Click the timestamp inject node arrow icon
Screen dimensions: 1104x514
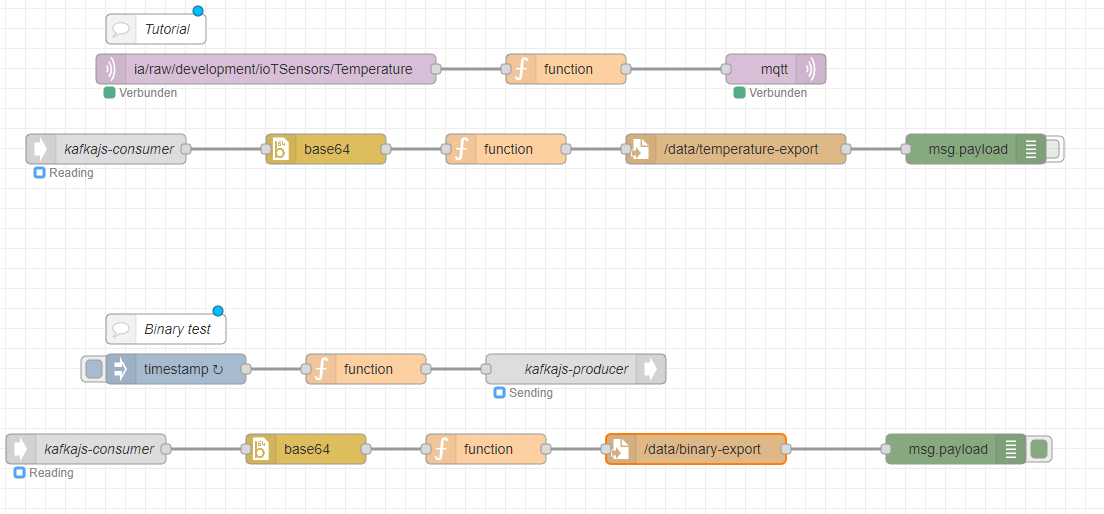121,369
